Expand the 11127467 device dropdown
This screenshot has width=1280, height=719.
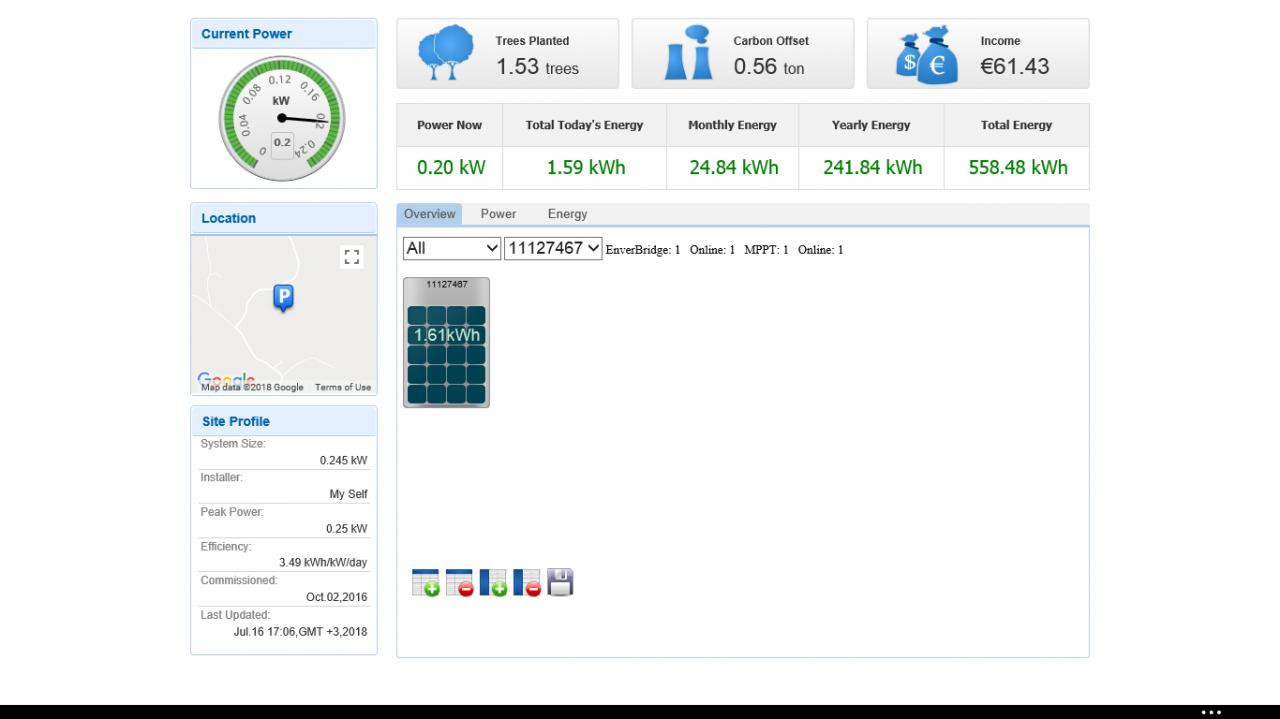coord(553,248)
